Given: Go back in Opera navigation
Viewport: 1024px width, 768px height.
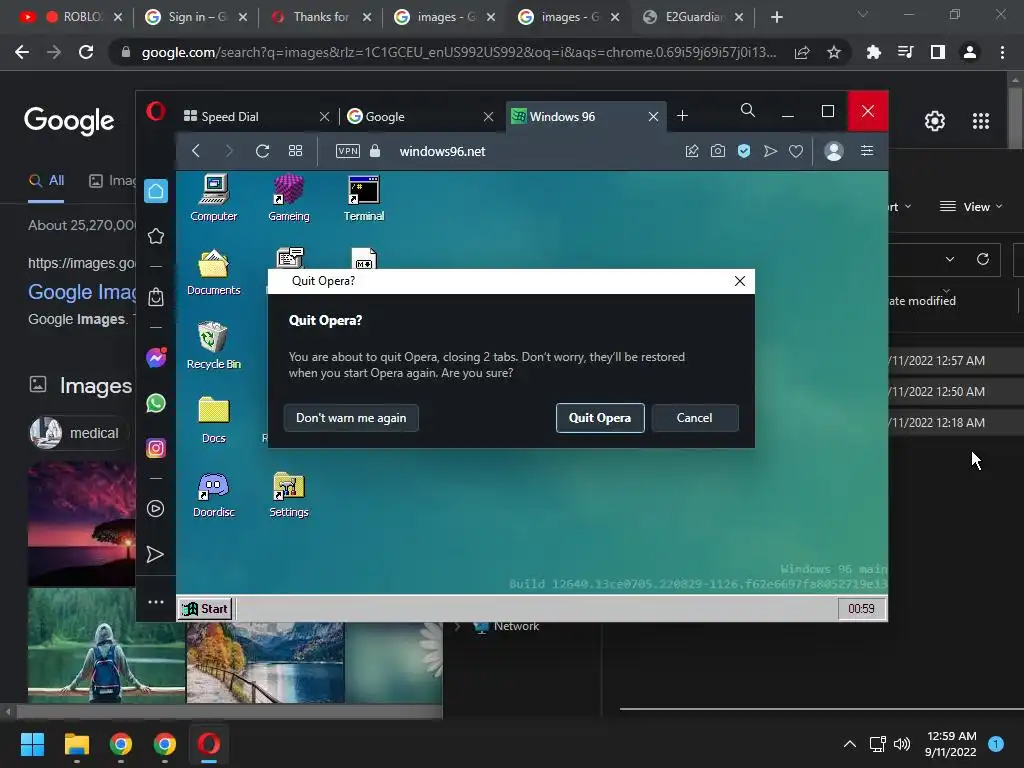Looking at the screenshot, I should [196, 151].
